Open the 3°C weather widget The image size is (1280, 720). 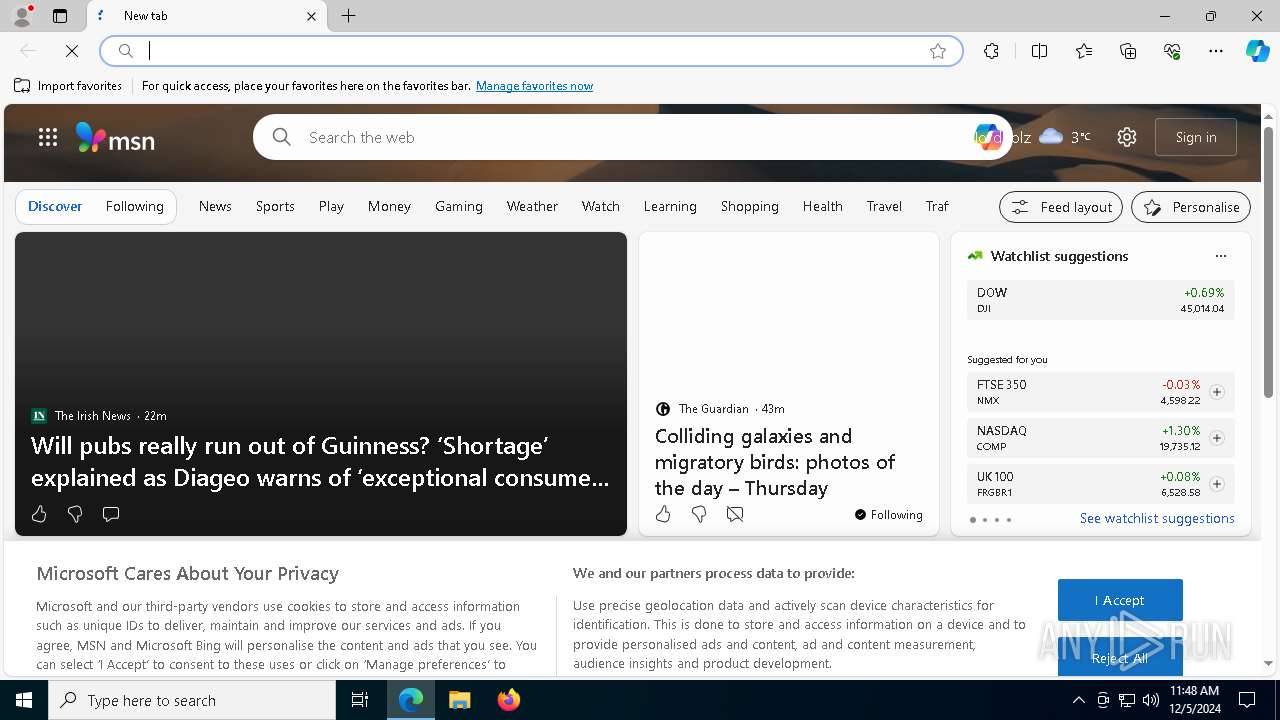click(x=1065, y=137)
